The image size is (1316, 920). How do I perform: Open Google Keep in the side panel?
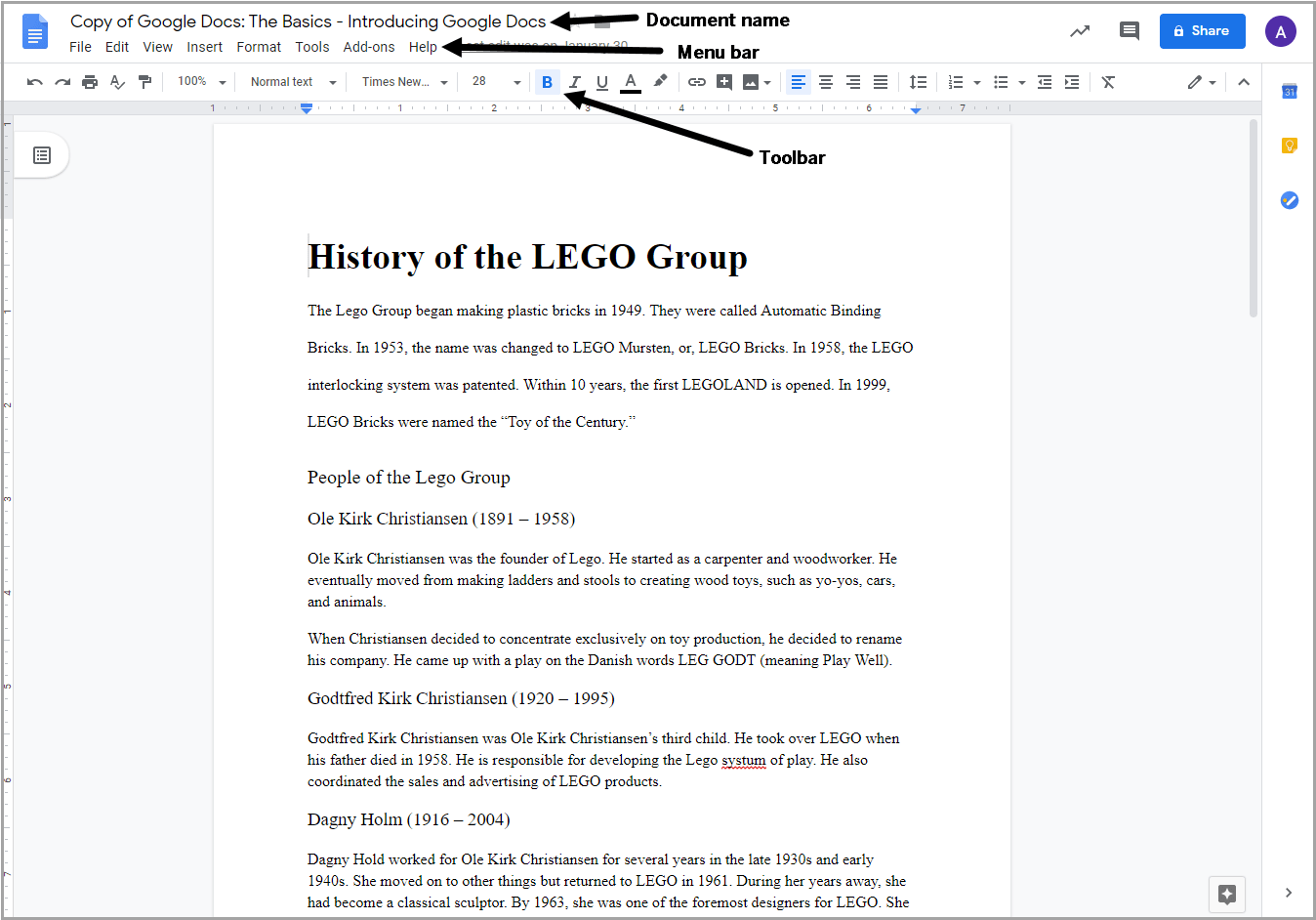click(1290, 146)
